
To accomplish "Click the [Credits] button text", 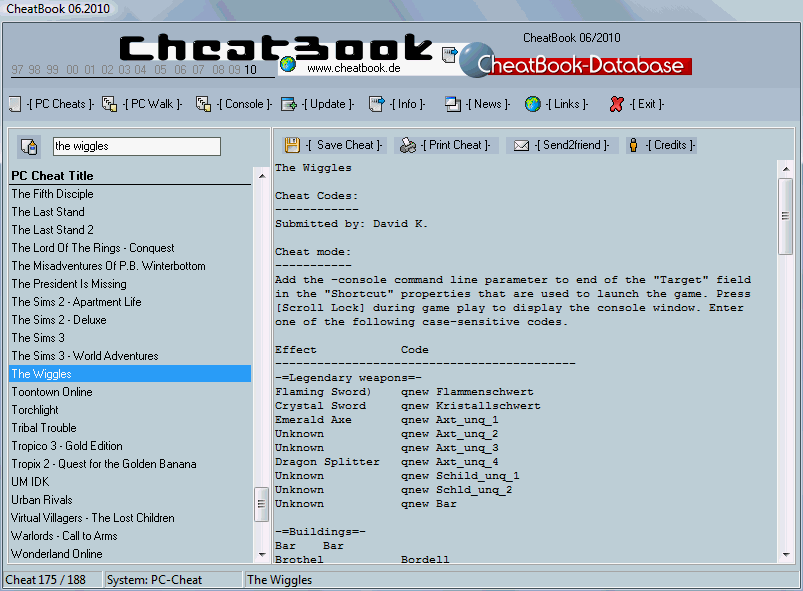I will pos(670,145).
